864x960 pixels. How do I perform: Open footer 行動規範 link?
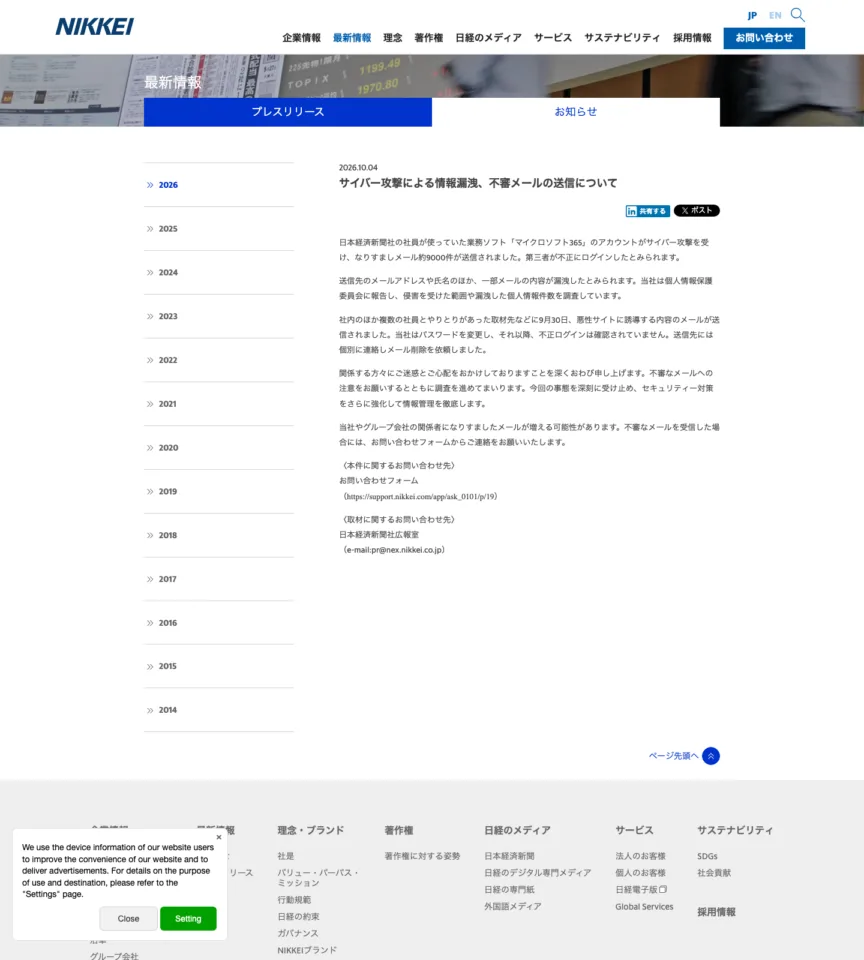coord(294,900)
